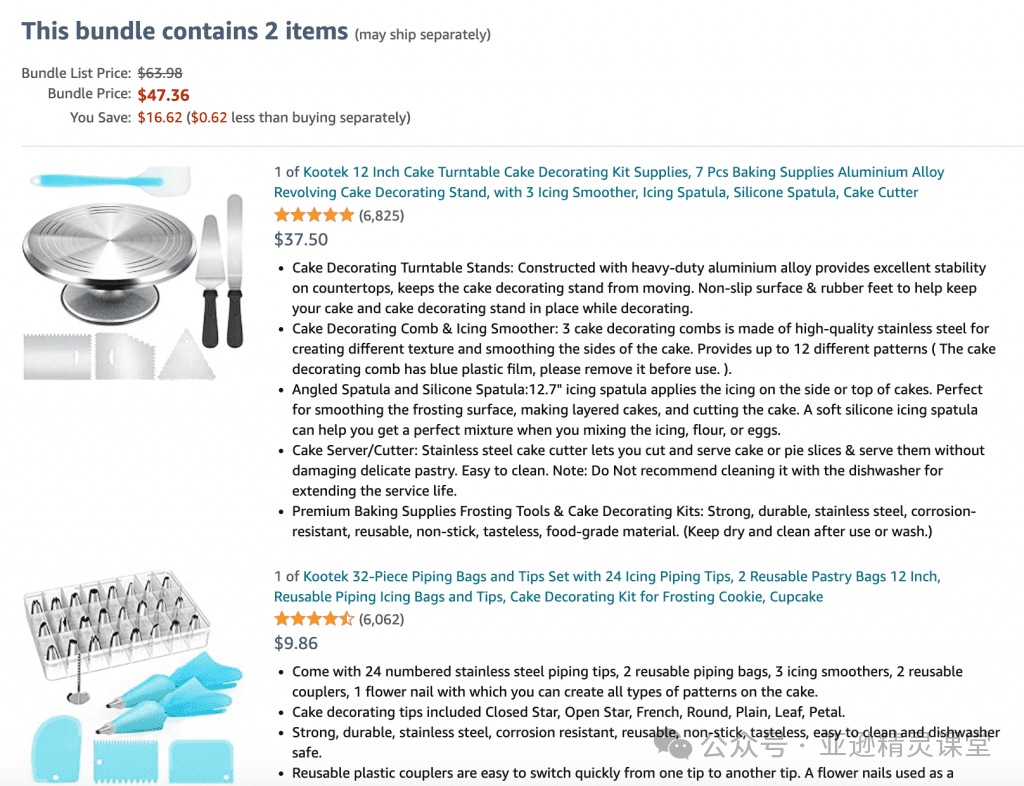Screen dimensions: 1024x786
Task: Click the black-handled angled spatulas in the image
Action: 221,270
